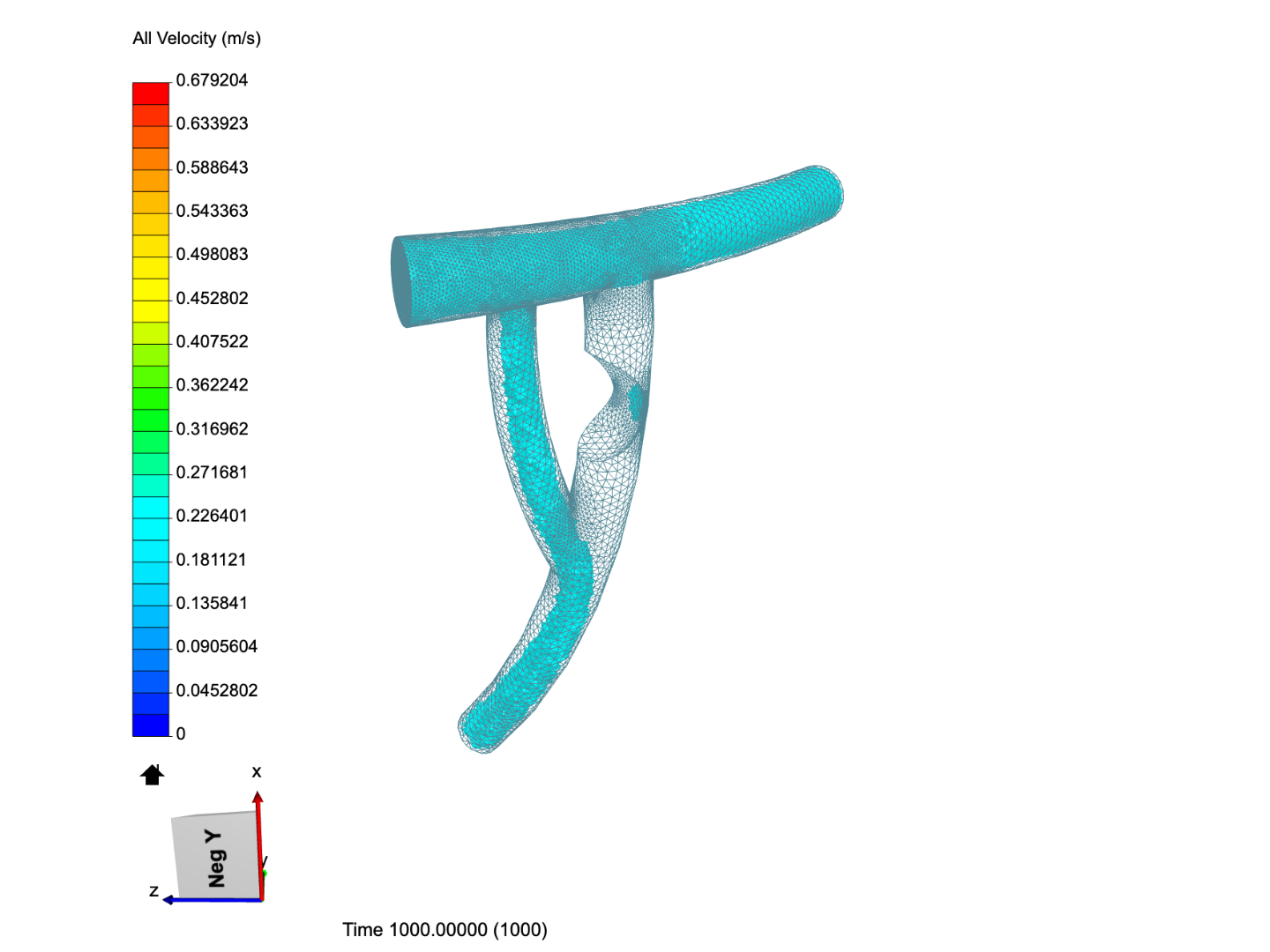The height and width of the screenshot is (952, 1270).
Task: Click legend value 0.135841
Action: coord(212,603)
